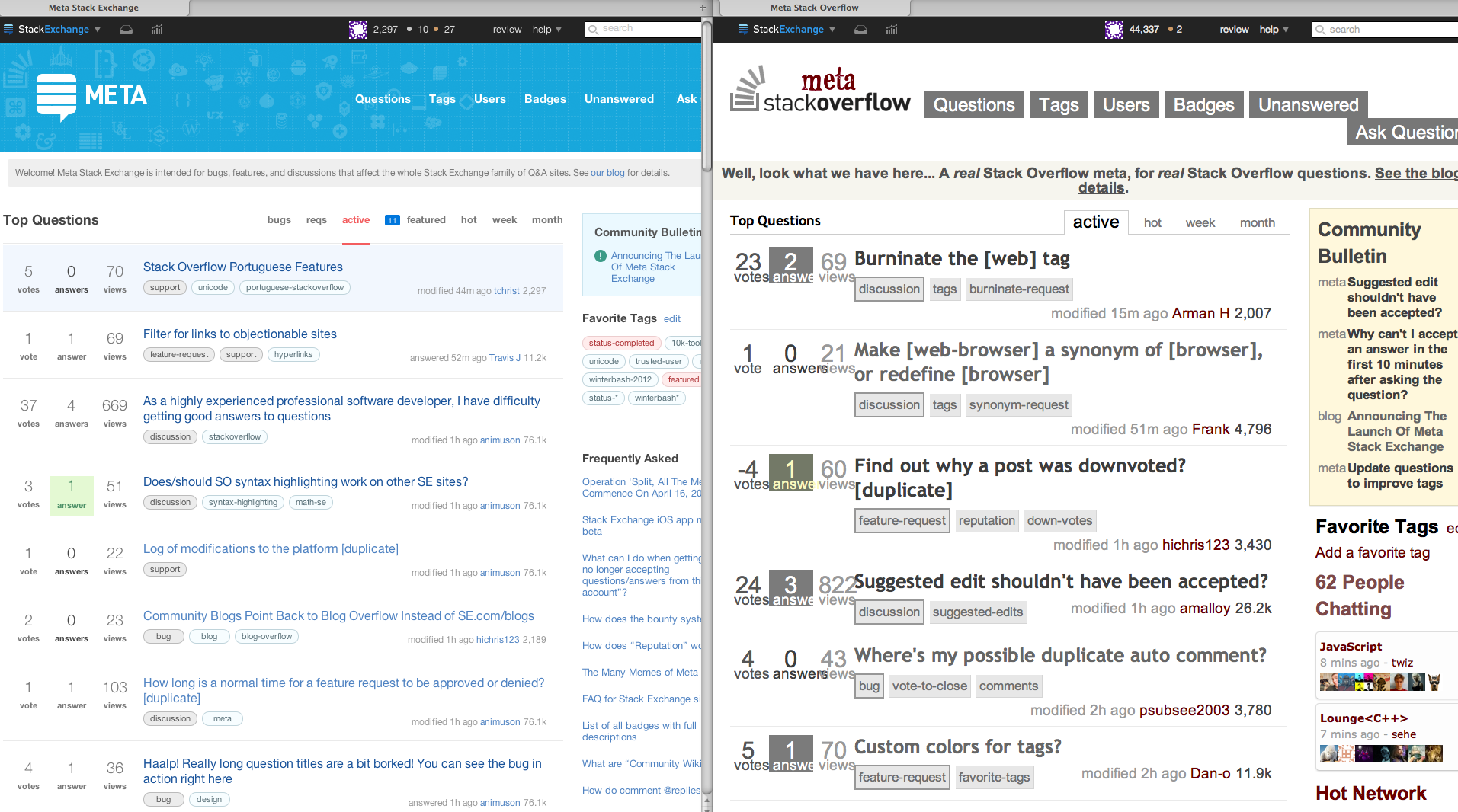Expand help menu in Meta Stack Exchange window
Image resolution: width=1458 pixels, height=812 pixels.
click(x=546, y=30)
